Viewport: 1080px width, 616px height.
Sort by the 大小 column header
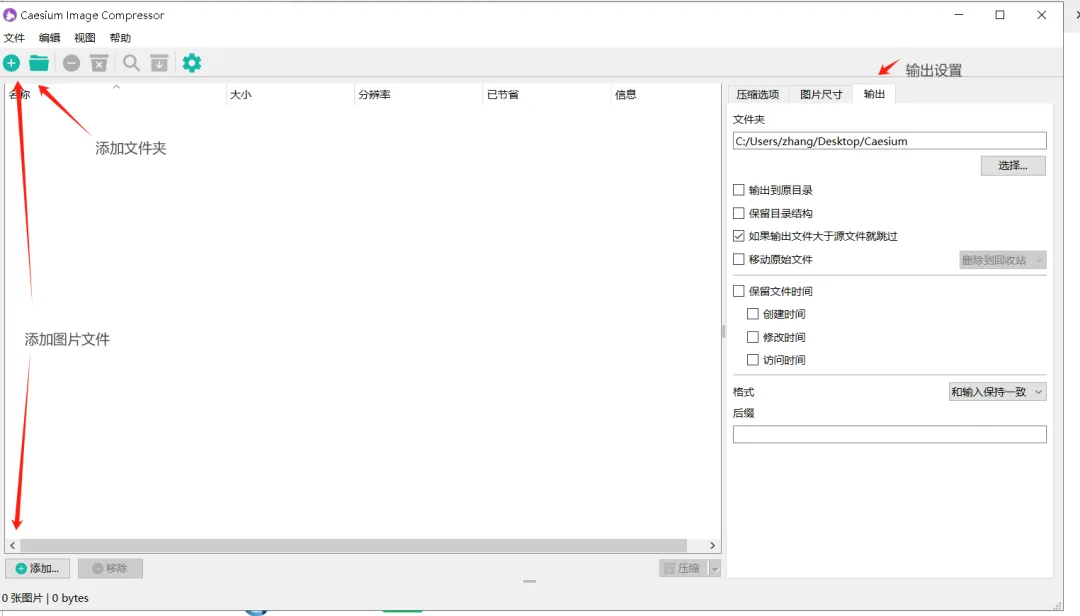click(x=290, y=94)
